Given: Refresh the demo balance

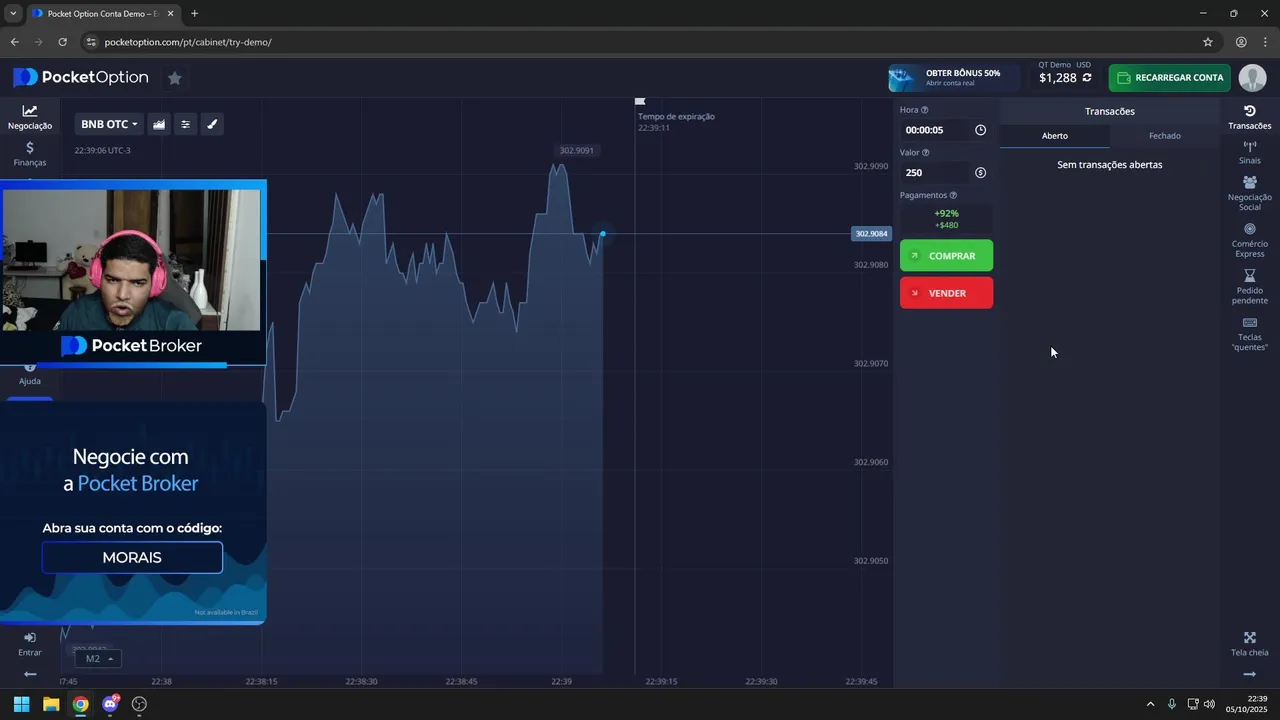Looking at the screenshot, I should click(x=1087, y=77).
